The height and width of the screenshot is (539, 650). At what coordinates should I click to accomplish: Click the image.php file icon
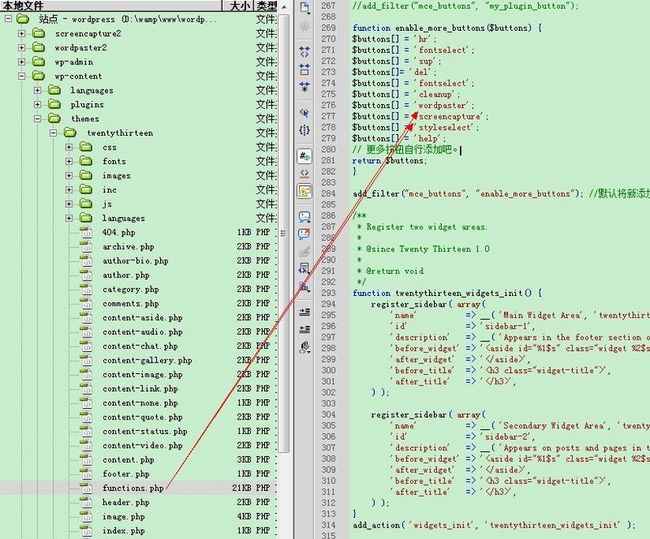pos(86,517)
